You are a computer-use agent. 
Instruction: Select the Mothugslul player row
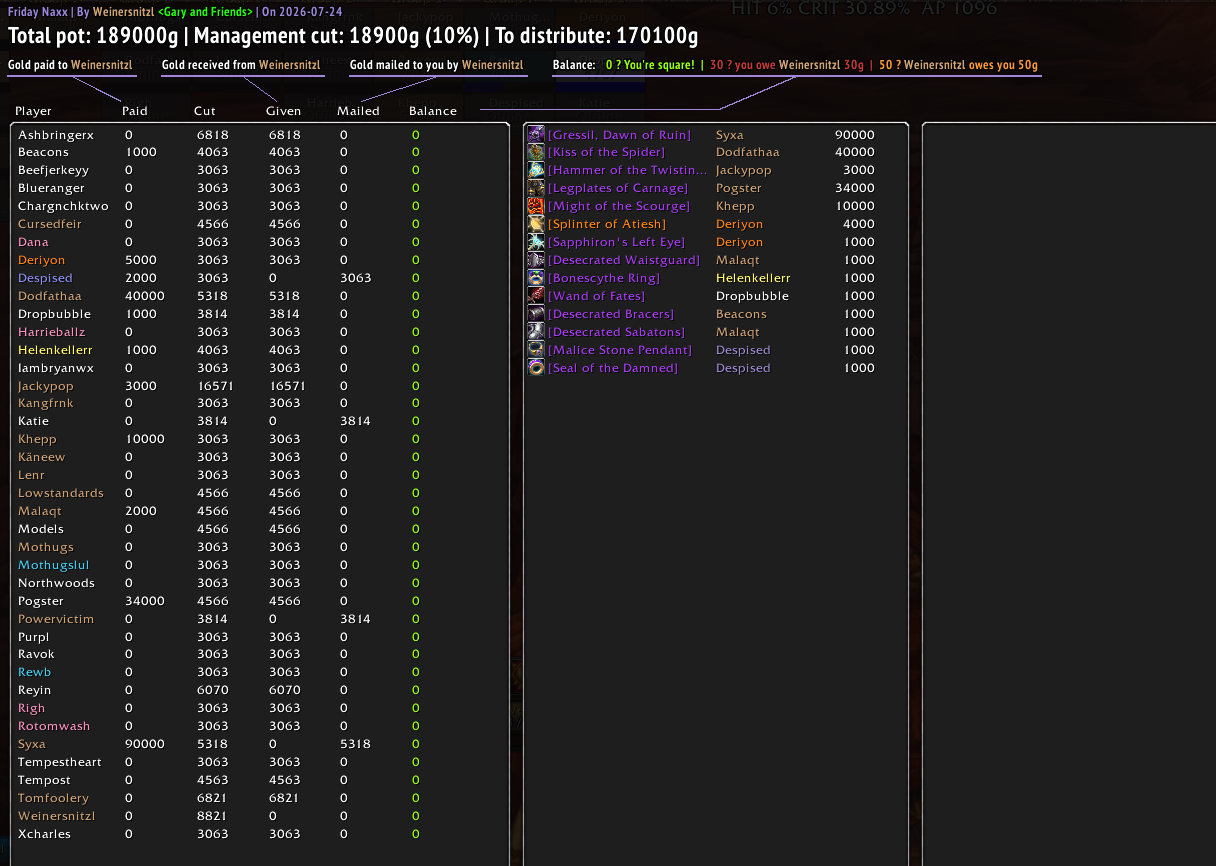click(260, 566)
